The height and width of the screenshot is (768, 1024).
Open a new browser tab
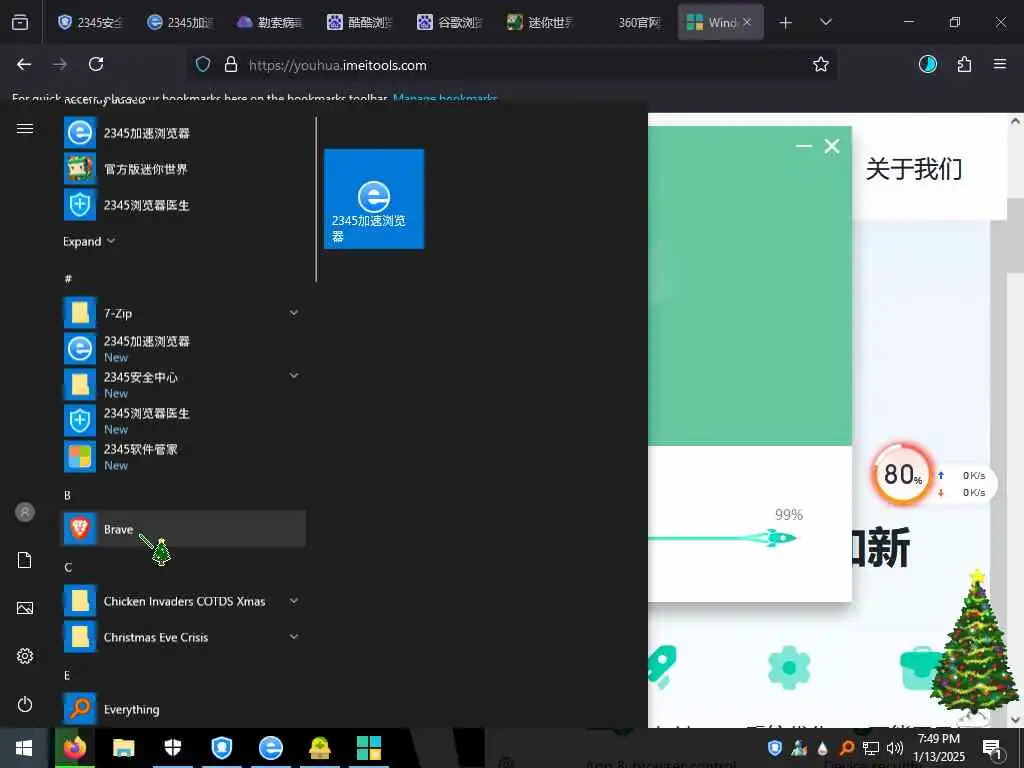tap(786, 23)
